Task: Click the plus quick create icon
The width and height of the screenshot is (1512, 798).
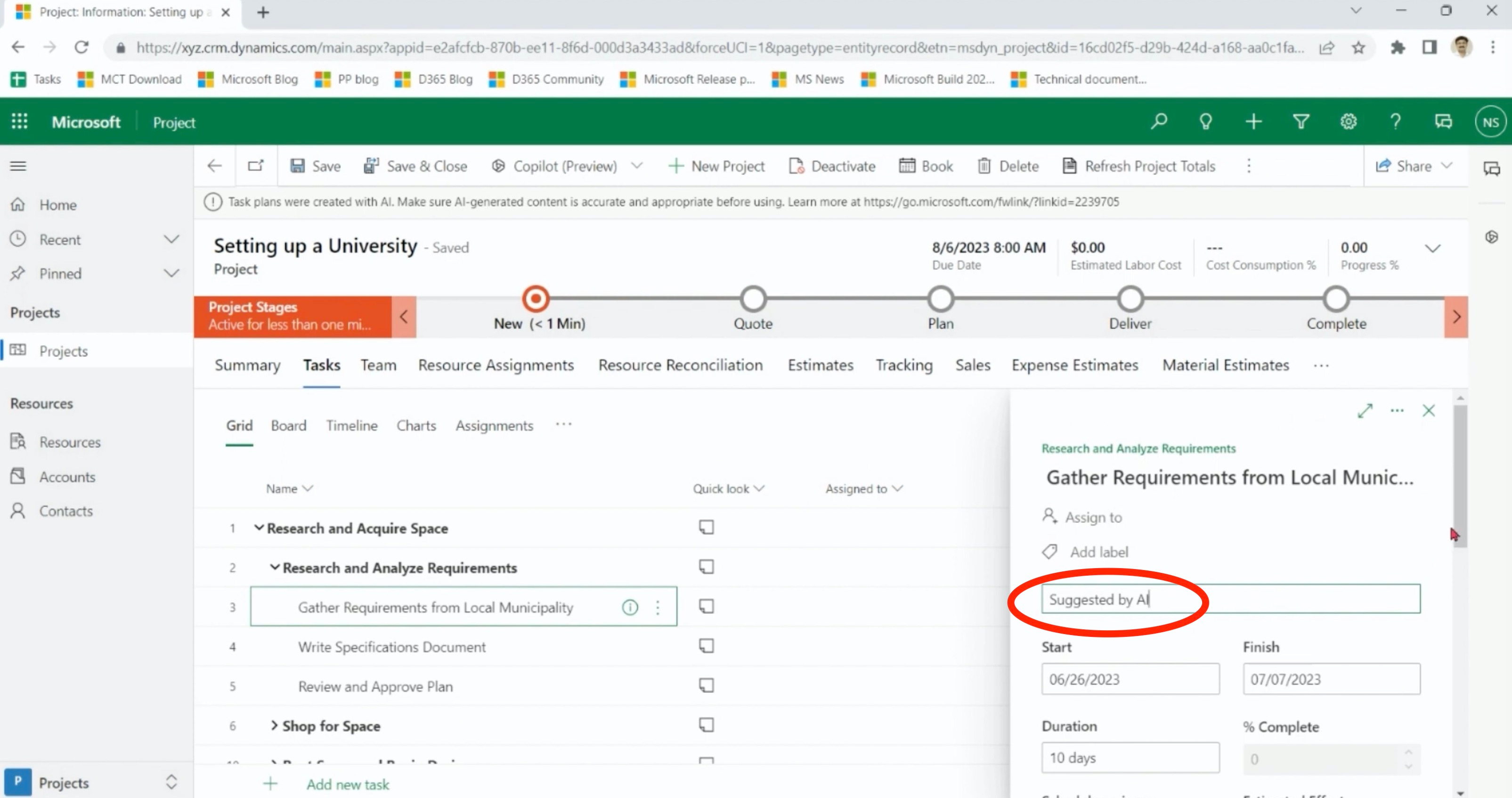Action: pyautogui.click(x=1253, y=122)
